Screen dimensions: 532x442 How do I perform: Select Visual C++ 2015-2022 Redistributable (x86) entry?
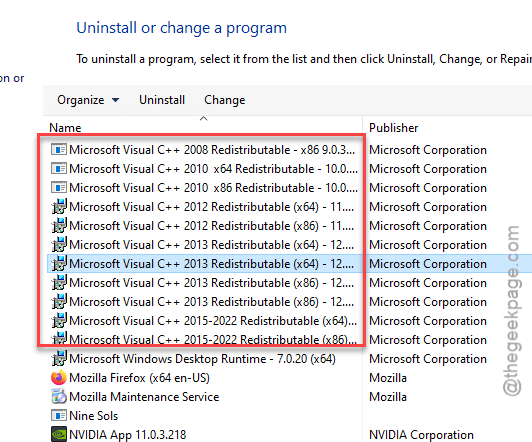(x=205, y=340)
